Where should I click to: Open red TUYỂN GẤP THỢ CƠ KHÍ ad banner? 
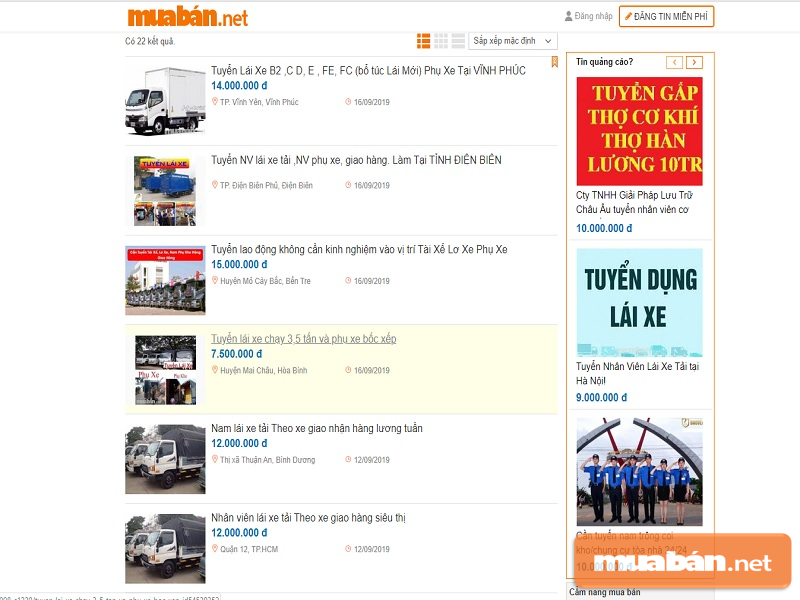pyautogui.click(x=639, y=131)
